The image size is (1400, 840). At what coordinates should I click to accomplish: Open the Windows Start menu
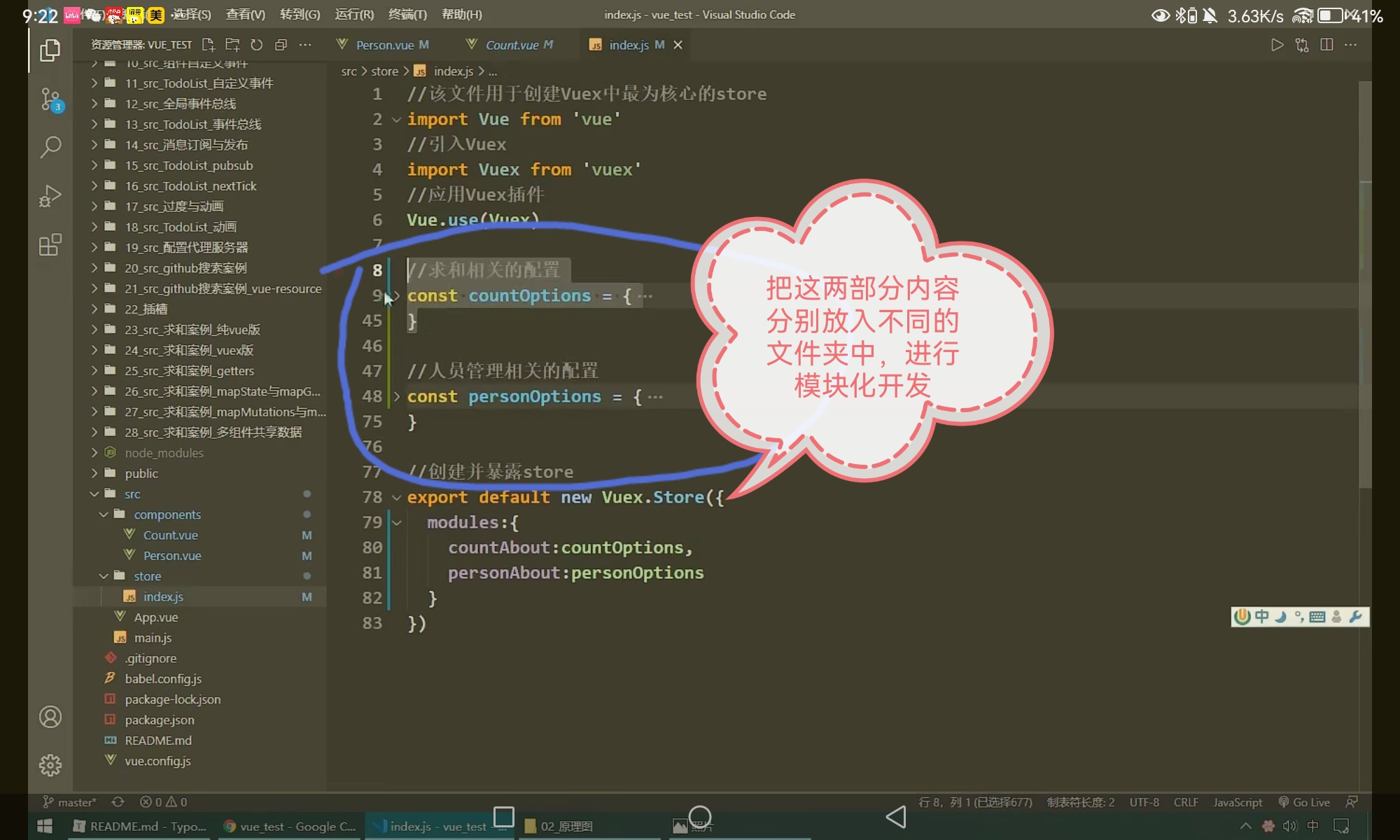(45, 826)
